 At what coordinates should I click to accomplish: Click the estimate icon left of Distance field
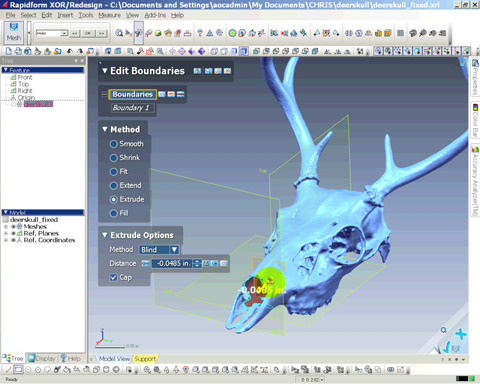[x=145, y=263]
